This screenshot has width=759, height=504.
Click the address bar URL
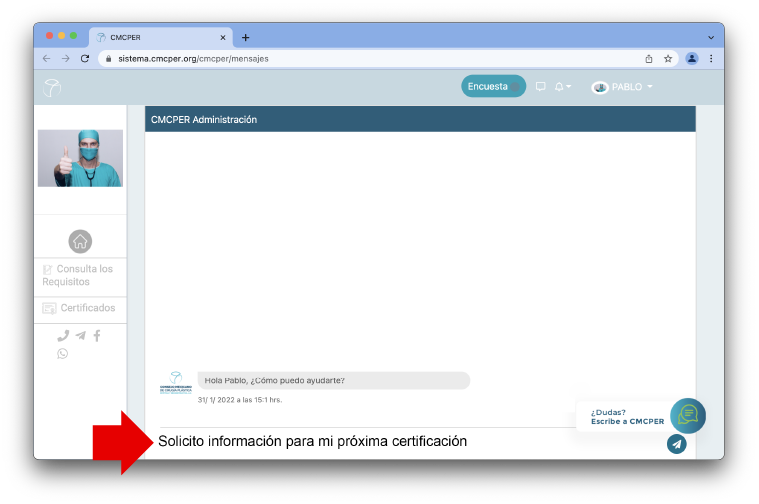[194, 59]
